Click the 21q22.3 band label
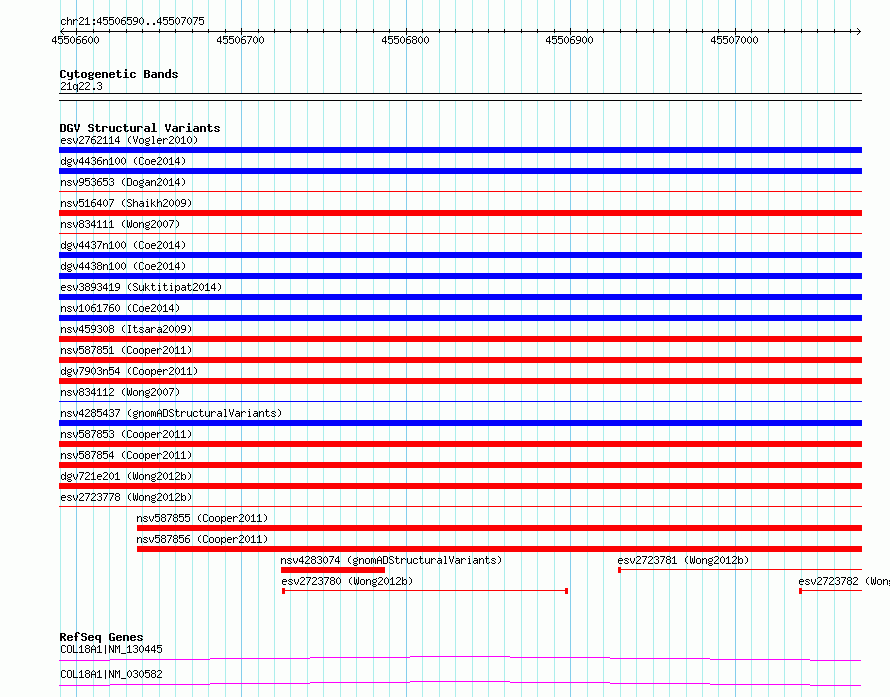The height and width of the screenshot is (697, 890). [x=81, y=86]
